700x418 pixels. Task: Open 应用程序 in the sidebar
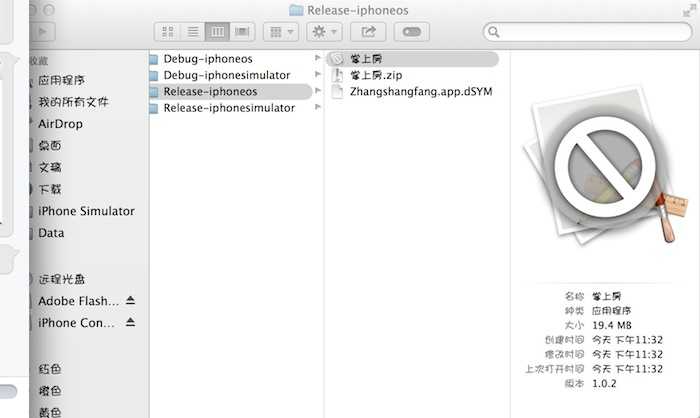point(61,80)
